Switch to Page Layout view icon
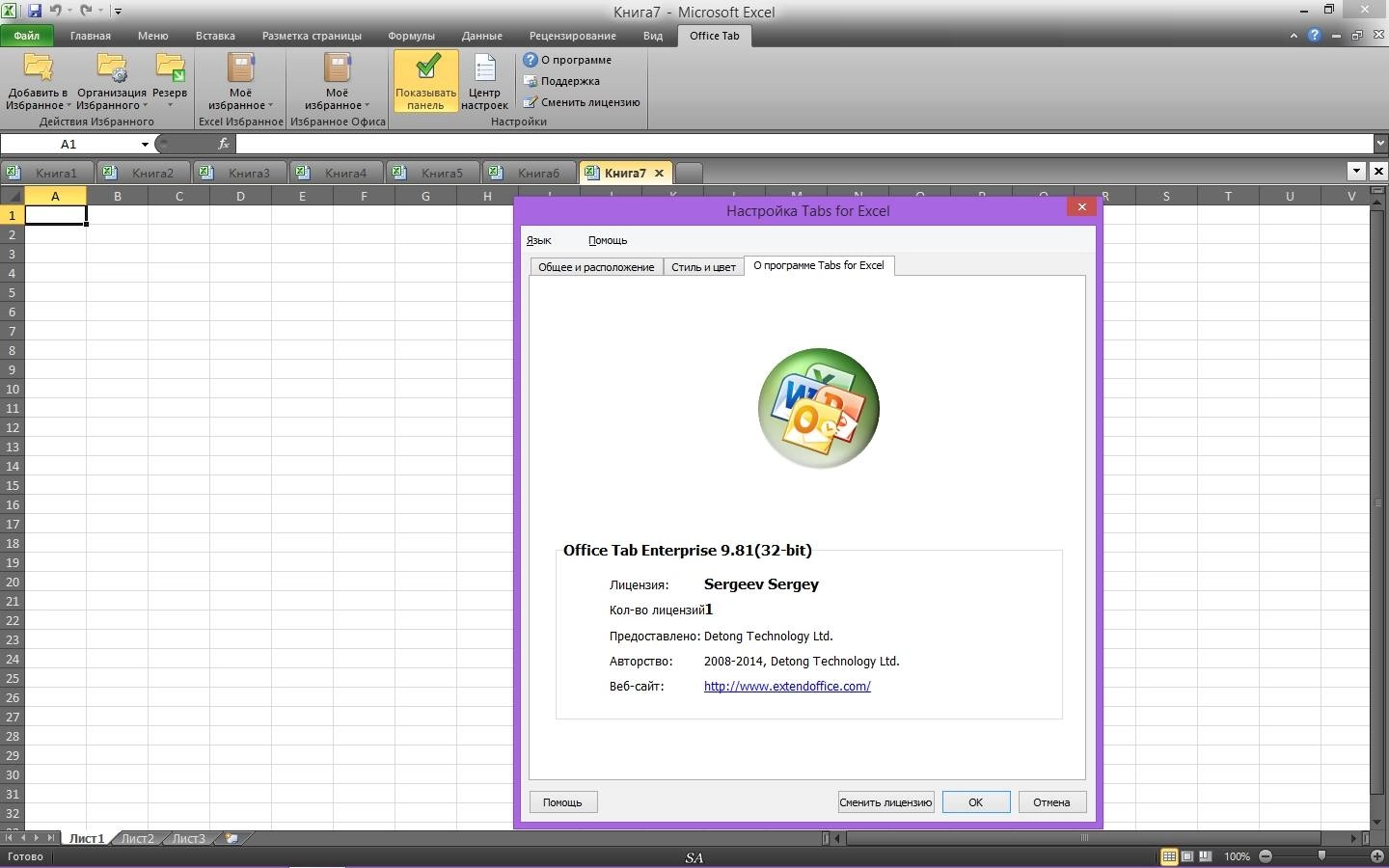Screen dimensions: 1389x868 click(x=1187, y=856)
